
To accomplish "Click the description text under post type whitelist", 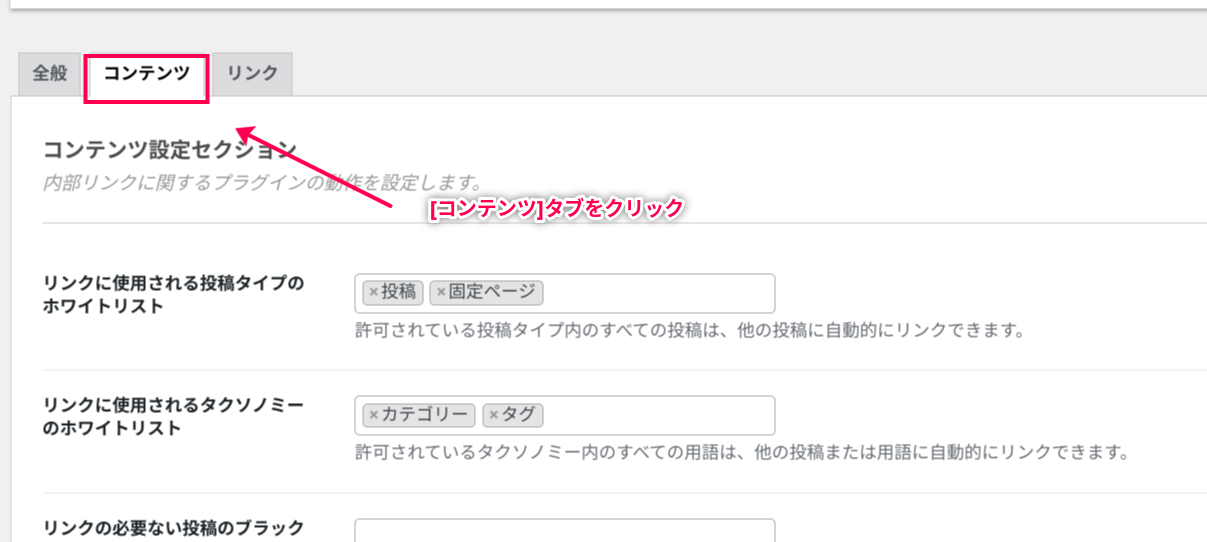I will coord(690,330).
